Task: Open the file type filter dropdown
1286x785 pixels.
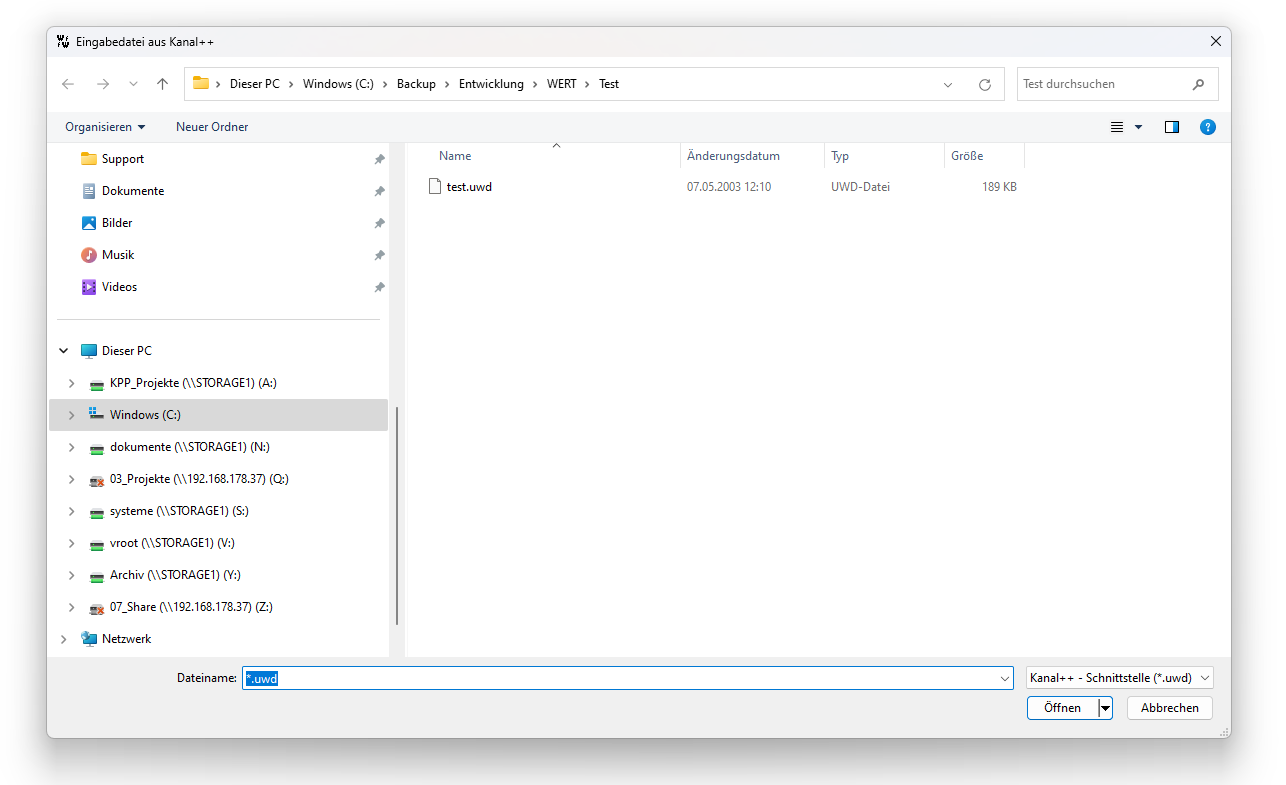Action: (x=1119, y=678)
